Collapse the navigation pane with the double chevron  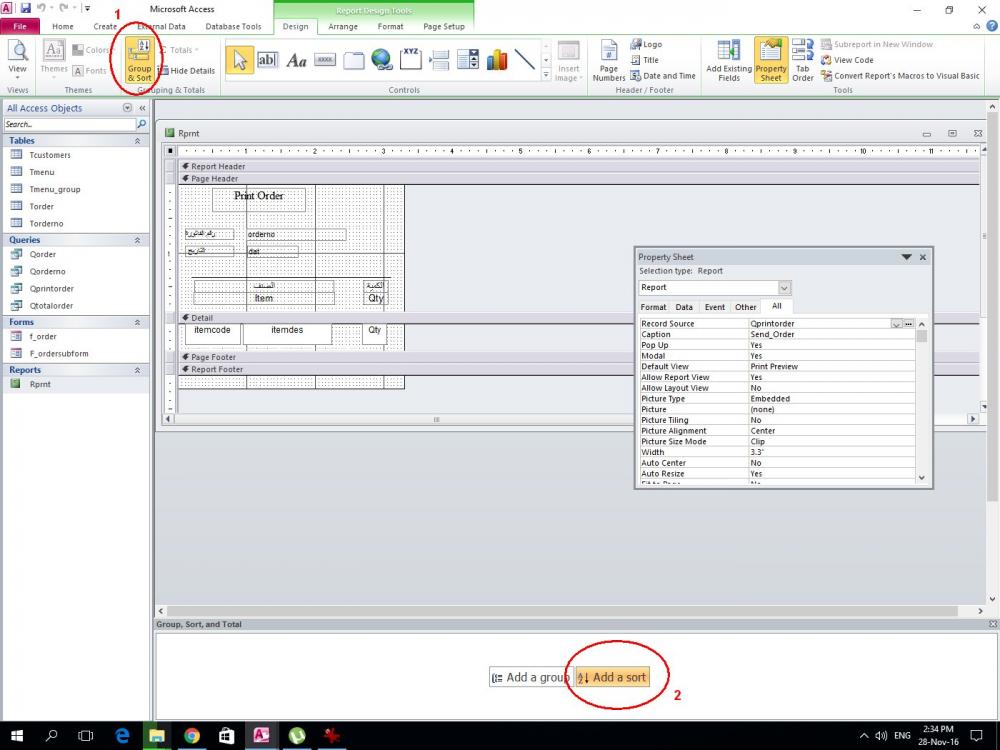142,108
